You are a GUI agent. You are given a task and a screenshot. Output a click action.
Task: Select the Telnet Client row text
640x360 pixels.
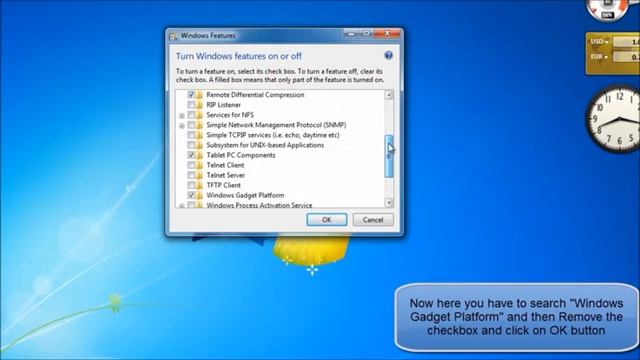click(225, 165)
